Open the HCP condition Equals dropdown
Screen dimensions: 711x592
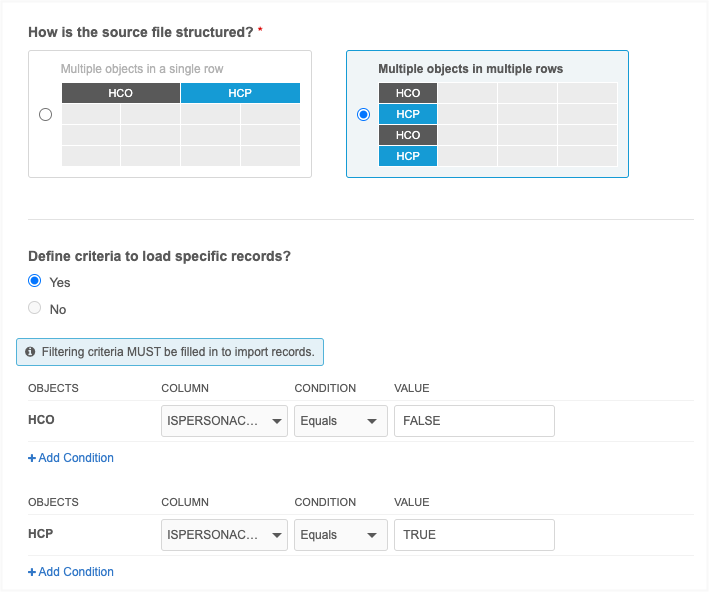(341, 535)
